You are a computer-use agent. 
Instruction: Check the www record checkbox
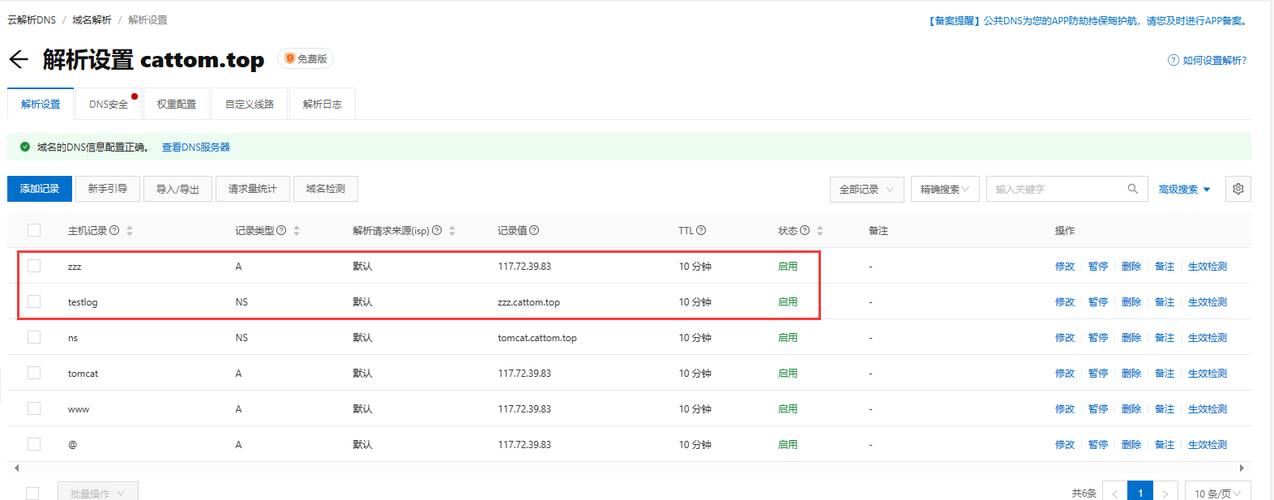34,408
